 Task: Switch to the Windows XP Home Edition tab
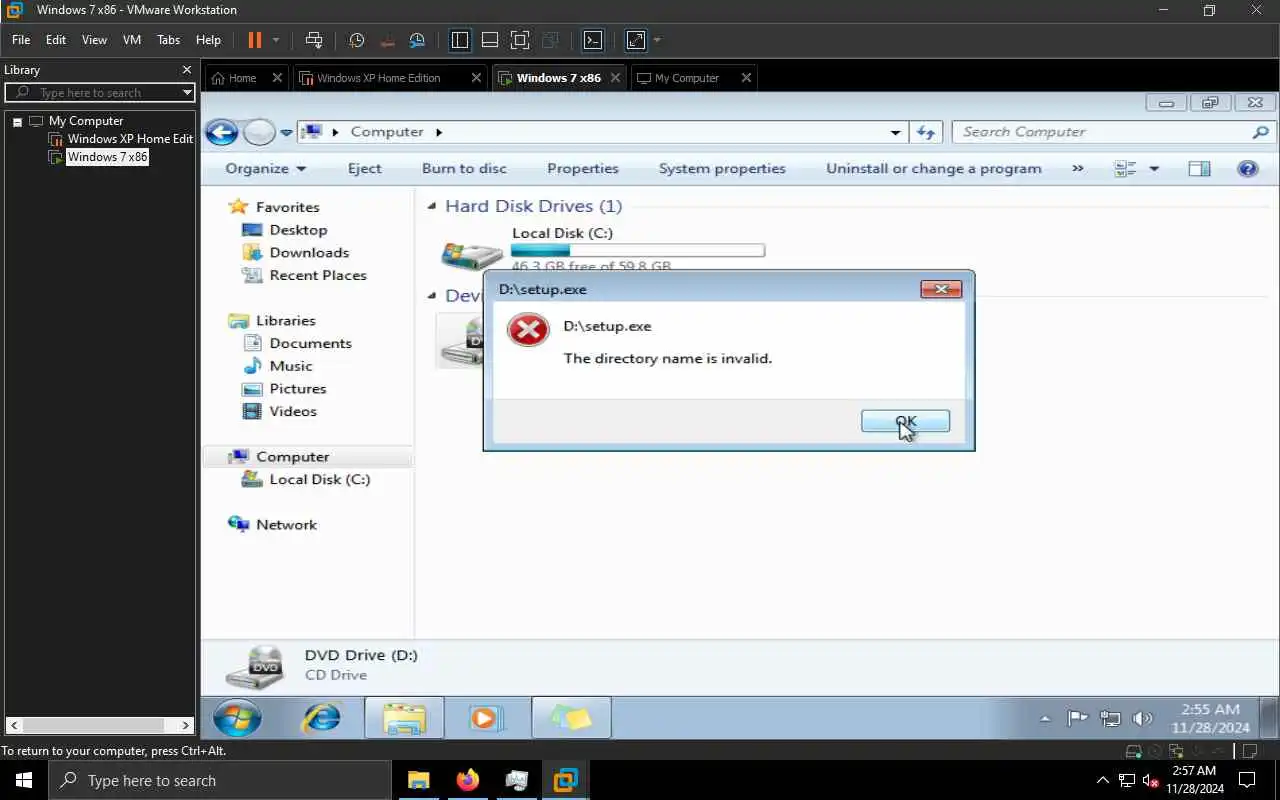coord(378,78)
